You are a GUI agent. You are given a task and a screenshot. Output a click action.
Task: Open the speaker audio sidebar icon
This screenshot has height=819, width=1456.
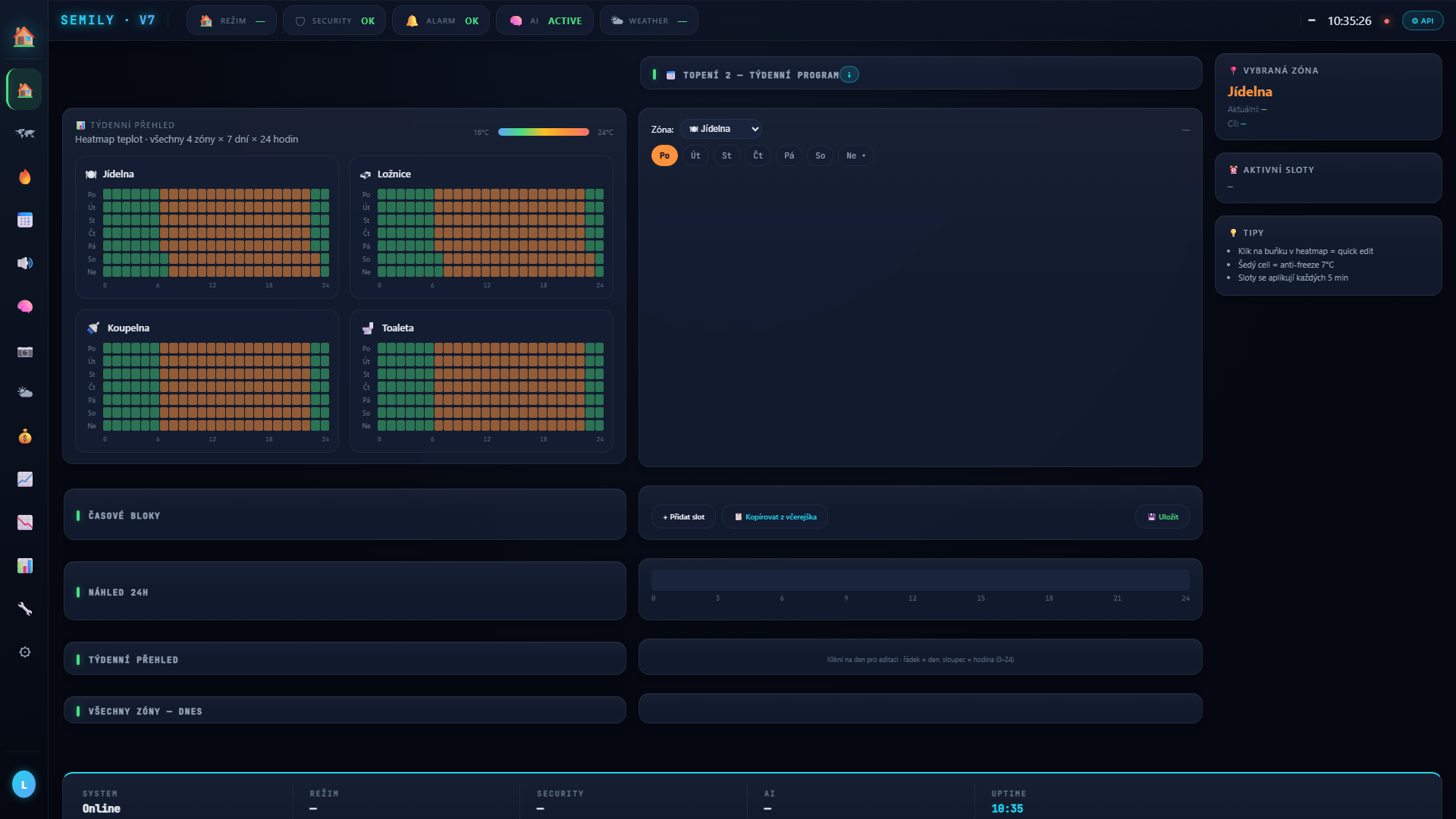tap(25, 263)
